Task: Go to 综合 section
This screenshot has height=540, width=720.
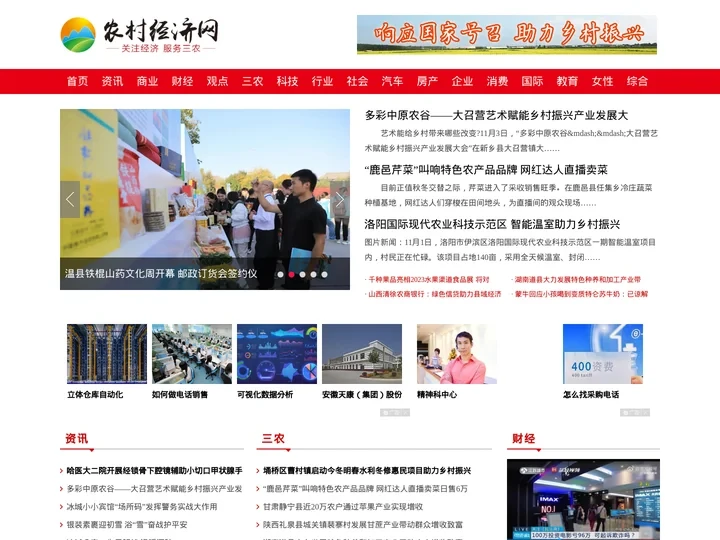Action: [x=637, y=81]
